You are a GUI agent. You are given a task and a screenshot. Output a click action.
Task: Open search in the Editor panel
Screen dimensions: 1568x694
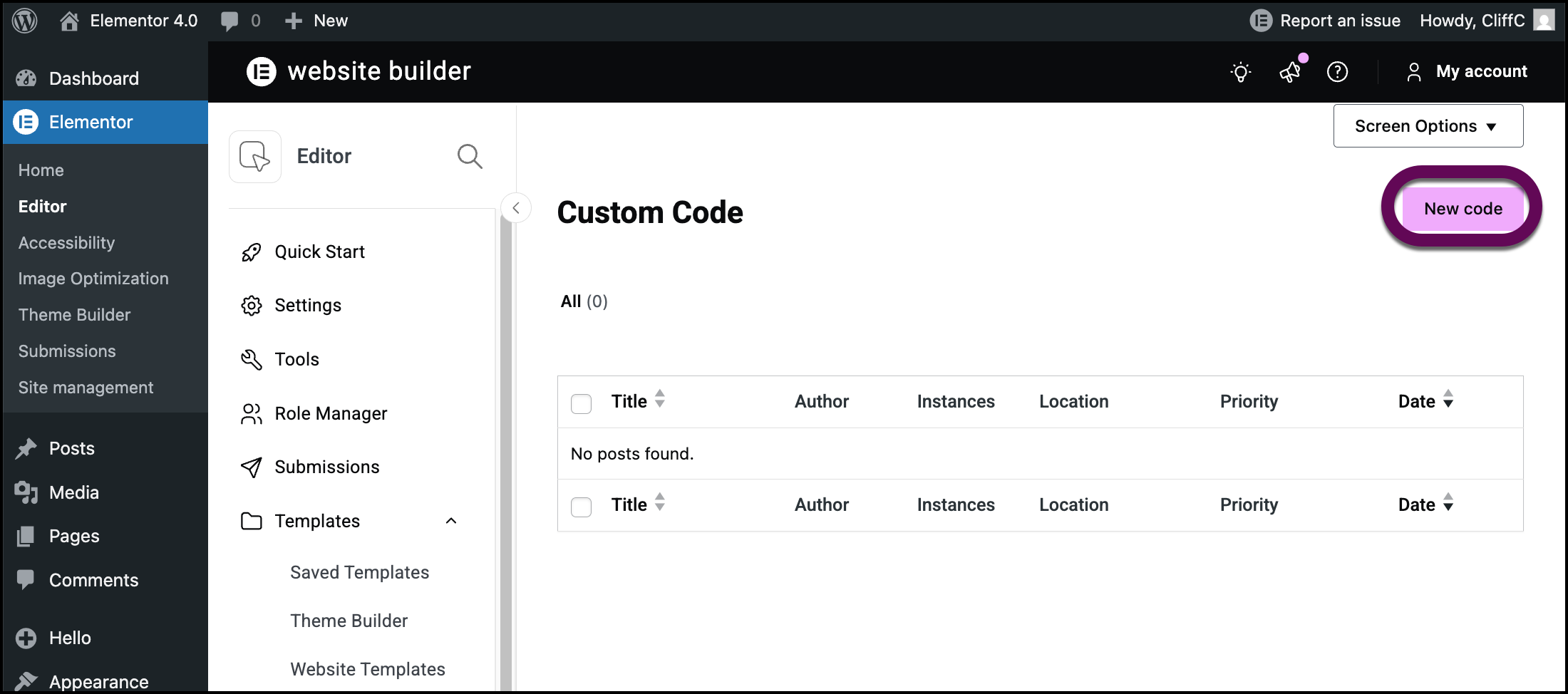click(470, 156)
